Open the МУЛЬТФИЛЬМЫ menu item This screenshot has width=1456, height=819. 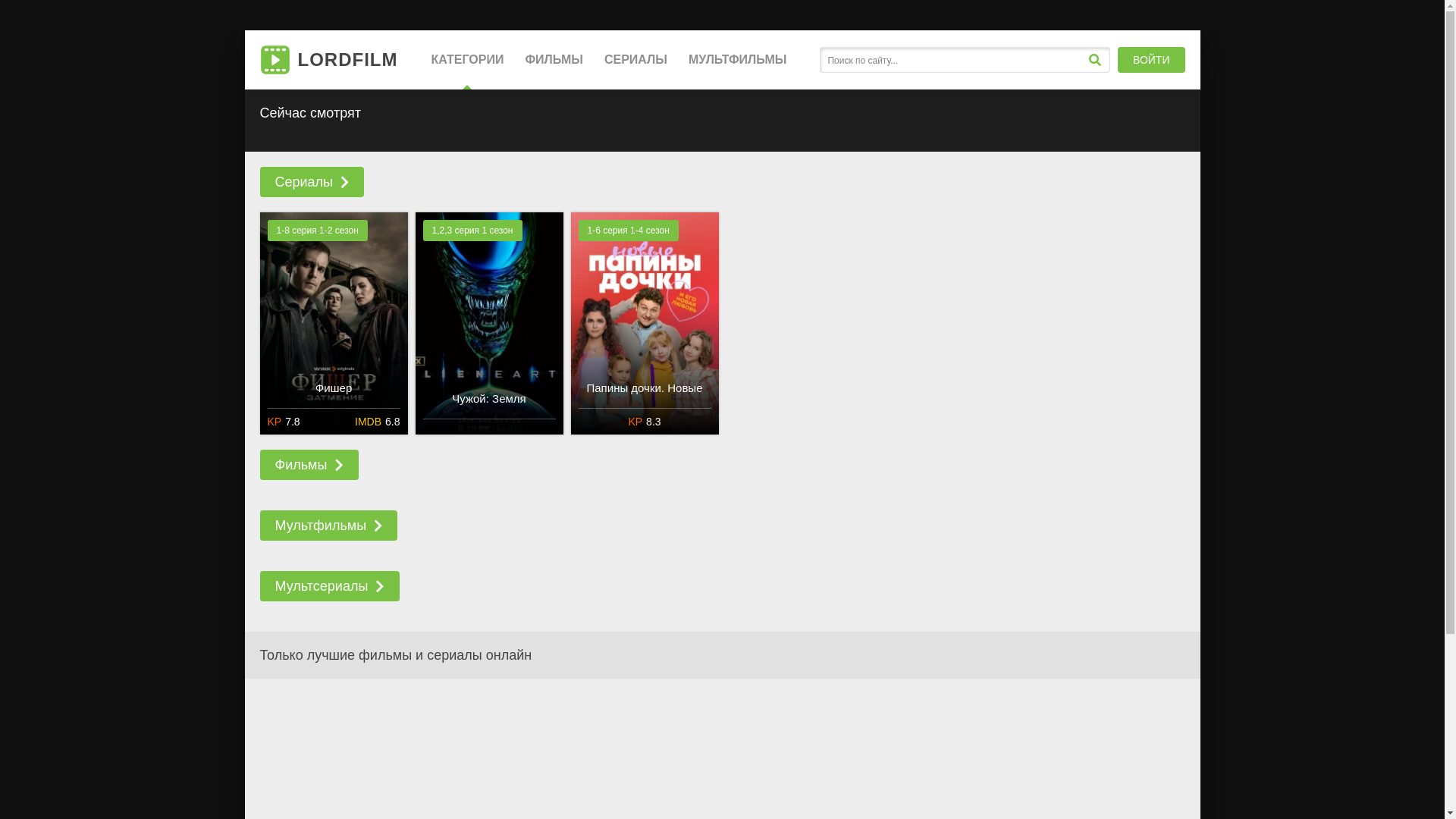737,60
